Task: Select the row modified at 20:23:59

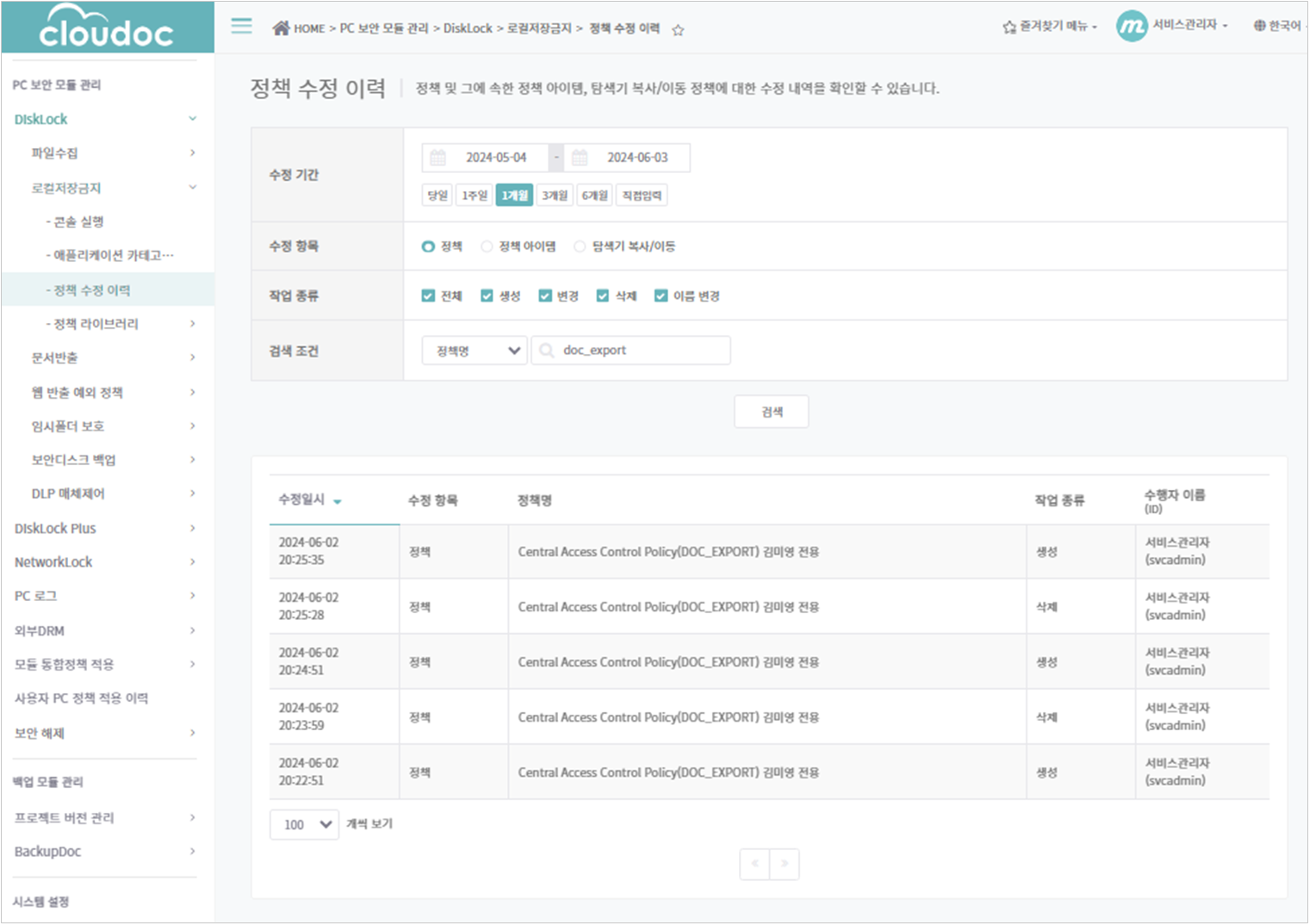Action: tap(769, 716)
